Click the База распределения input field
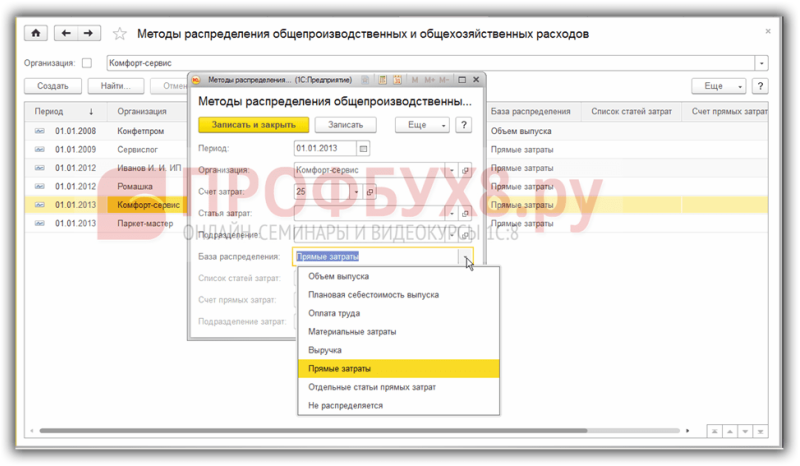 click(376, 257)
